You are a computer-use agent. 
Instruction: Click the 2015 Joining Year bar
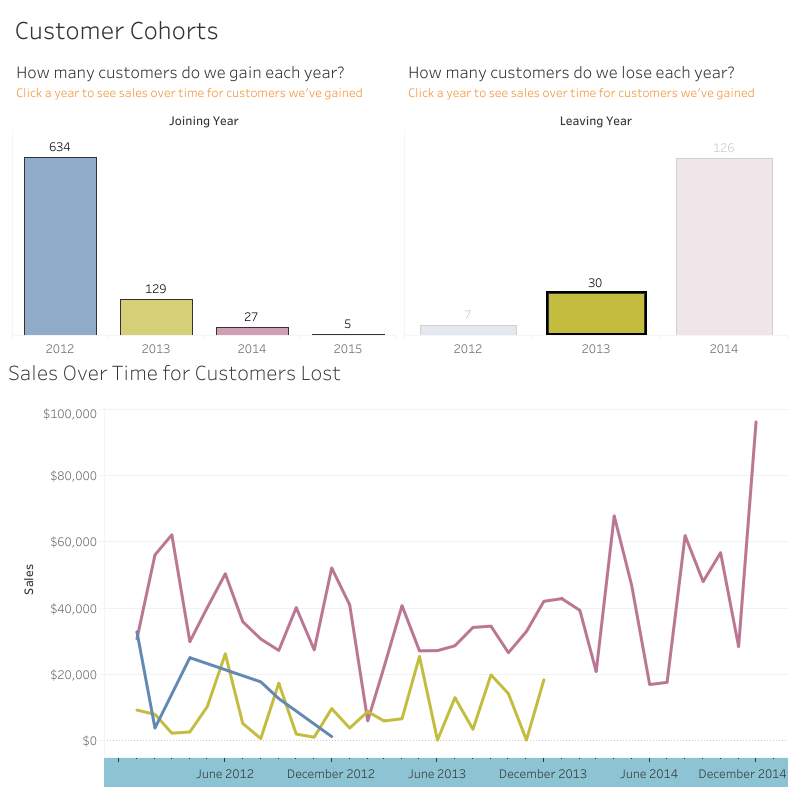pyautogui.click(x=348, y=334)
